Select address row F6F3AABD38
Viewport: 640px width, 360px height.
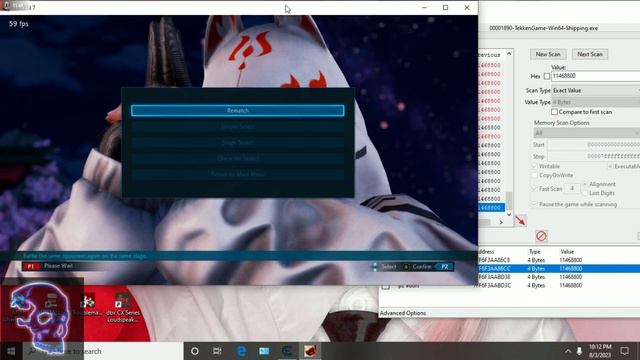559,277
